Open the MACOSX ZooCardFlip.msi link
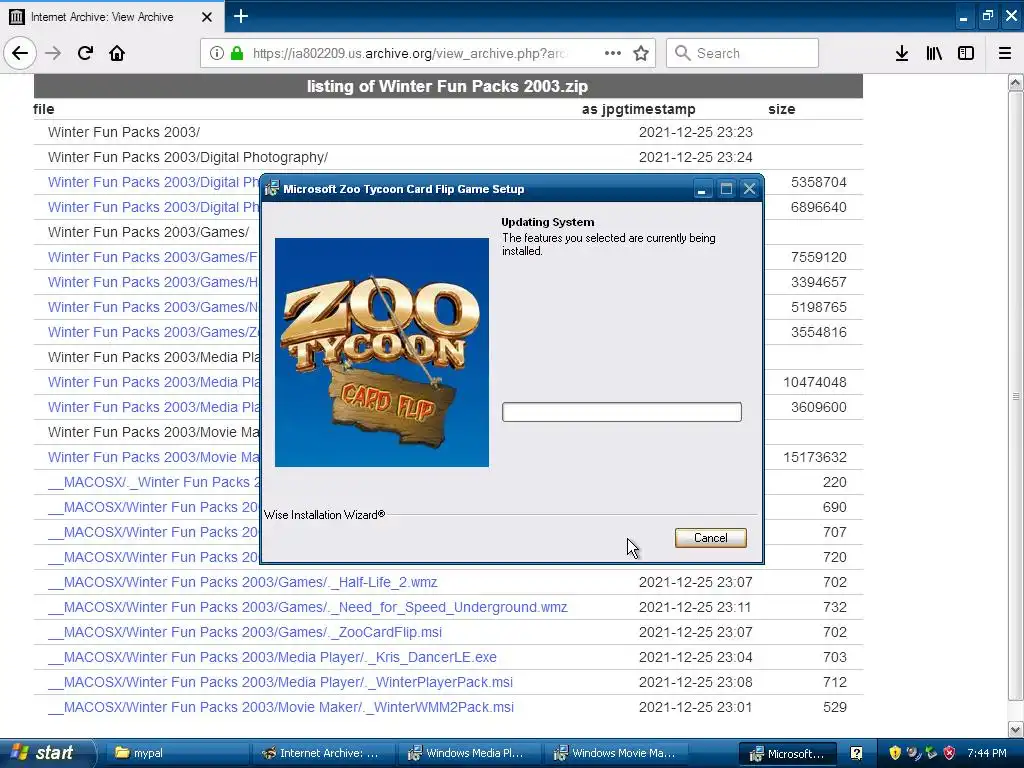Screen dimensions: 1024x768 (x=245, y=632)
